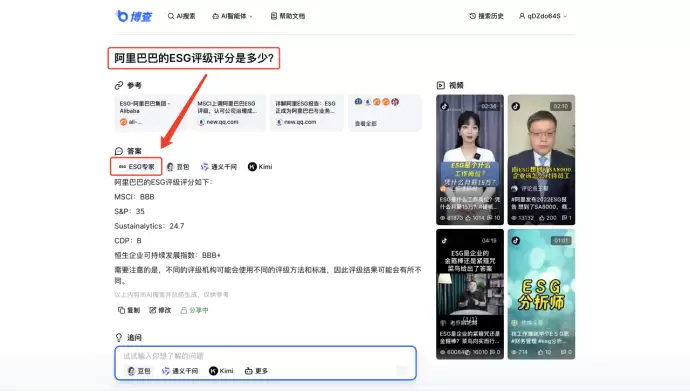The width and height of the screenshot is (690, 392).
Task: Click TikTok icon on the 04:19 video
Action: (444, 241)
